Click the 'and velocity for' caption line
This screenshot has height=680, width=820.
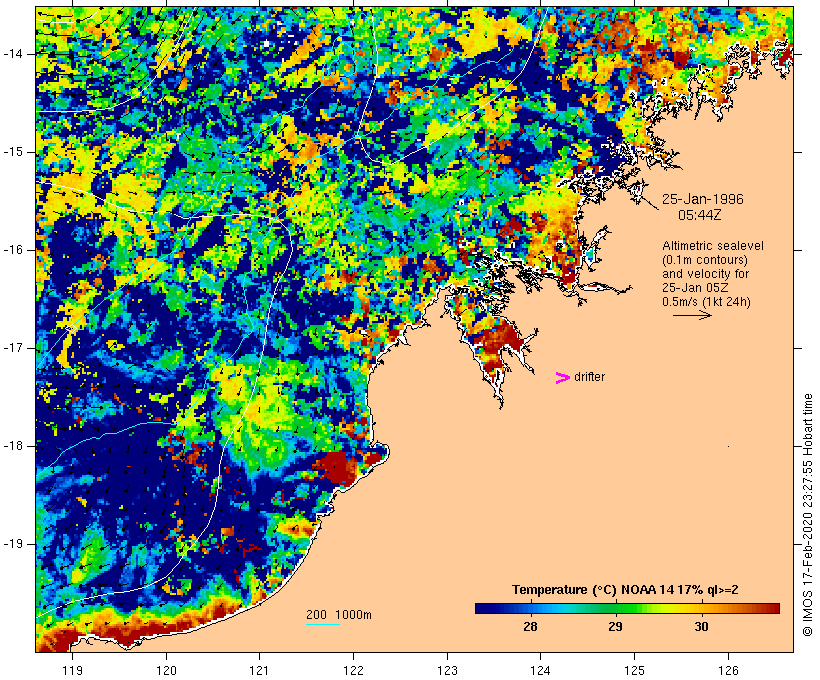click(705, 274)
